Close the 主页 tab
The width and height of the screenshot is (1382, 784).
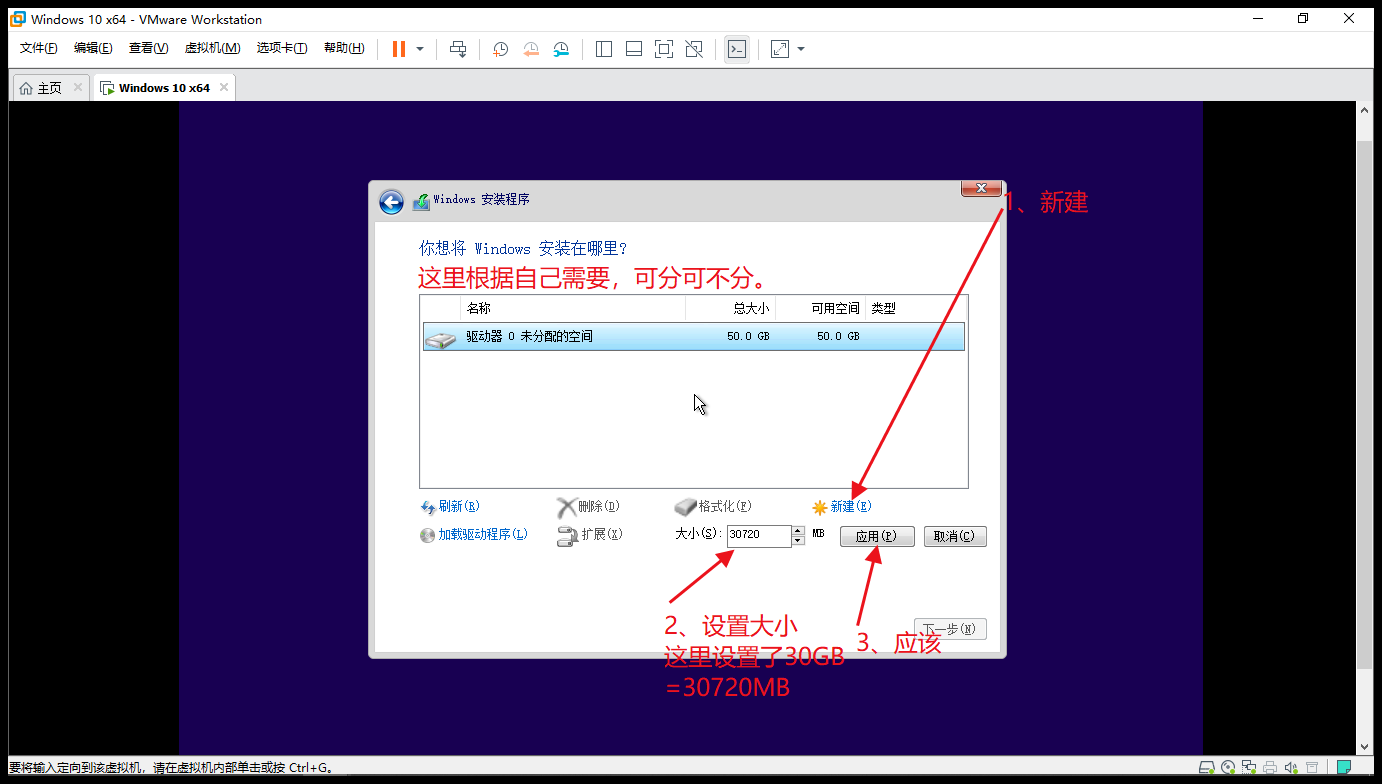pyautogui.click(x=78, y=87)
